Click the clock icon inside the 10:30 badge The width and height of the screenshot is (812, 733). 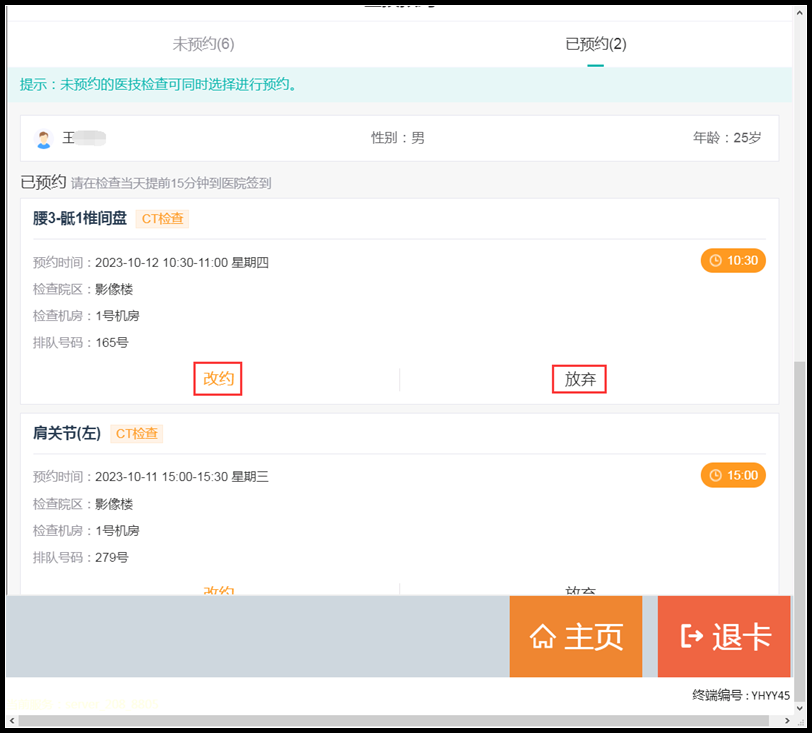click(x=714, y=258)
